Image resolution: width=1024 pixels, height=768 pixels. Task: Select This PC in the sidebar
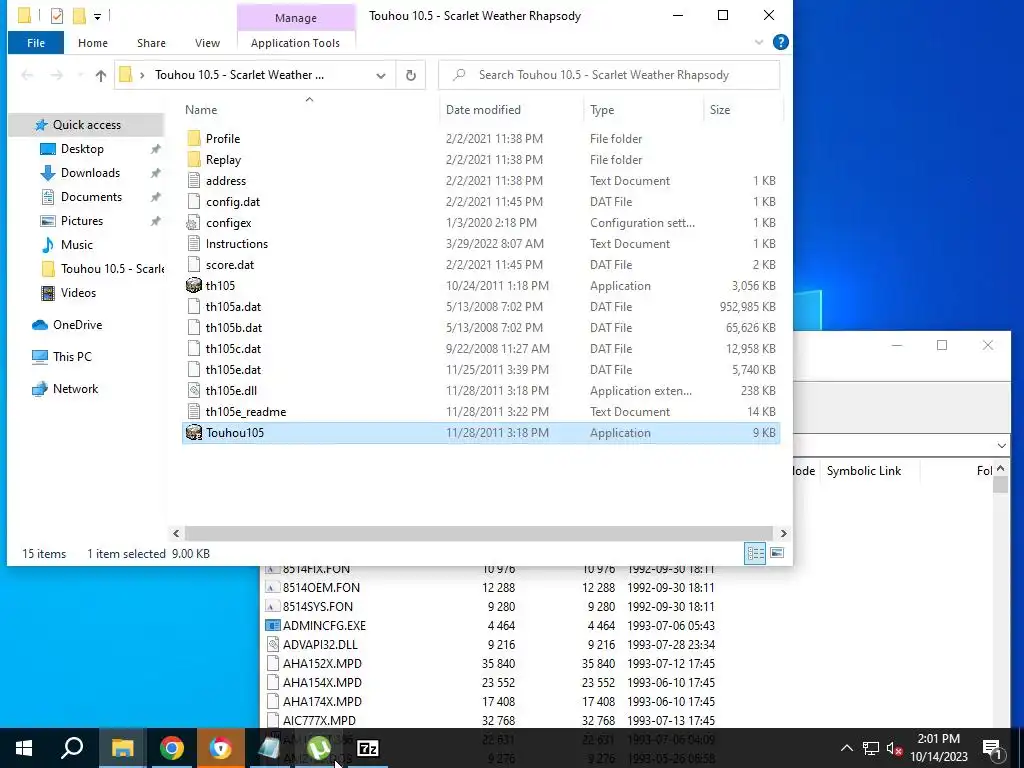pos(72,357)
